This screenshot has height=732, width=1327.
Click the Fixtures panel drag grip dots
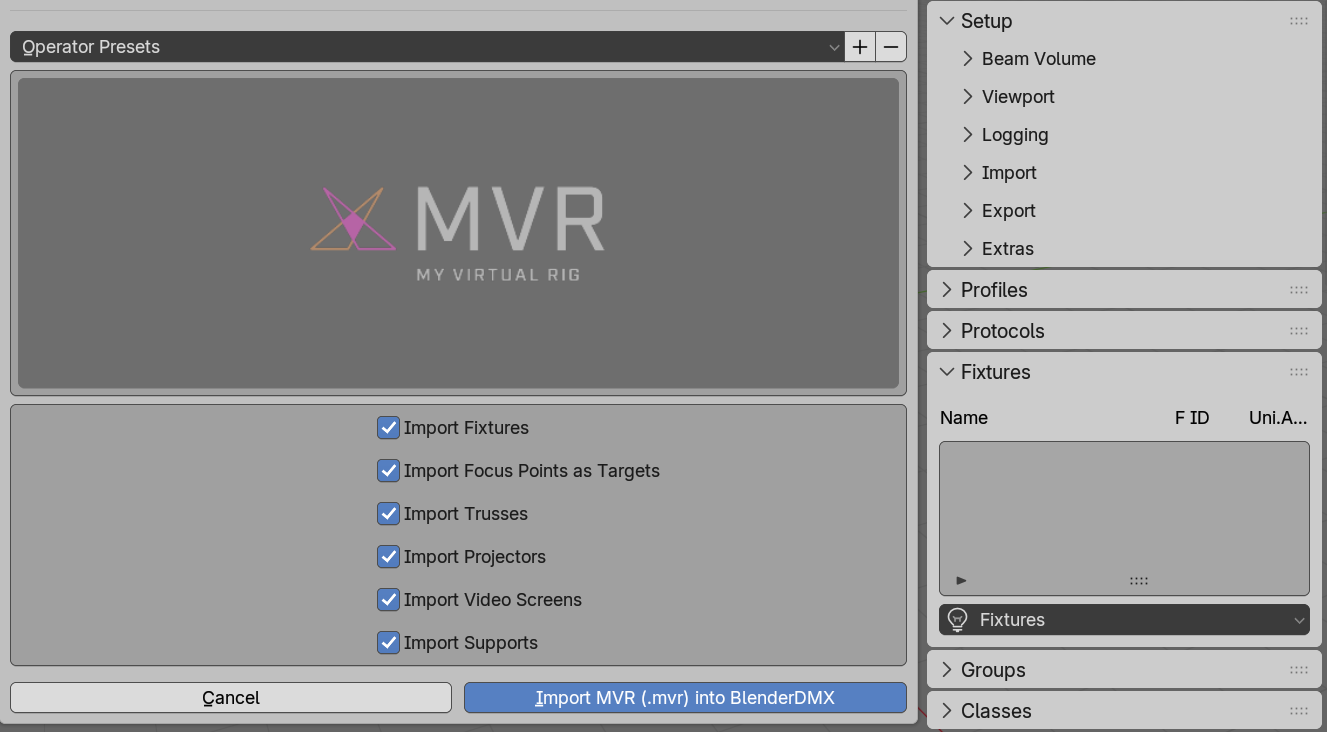1299,372
